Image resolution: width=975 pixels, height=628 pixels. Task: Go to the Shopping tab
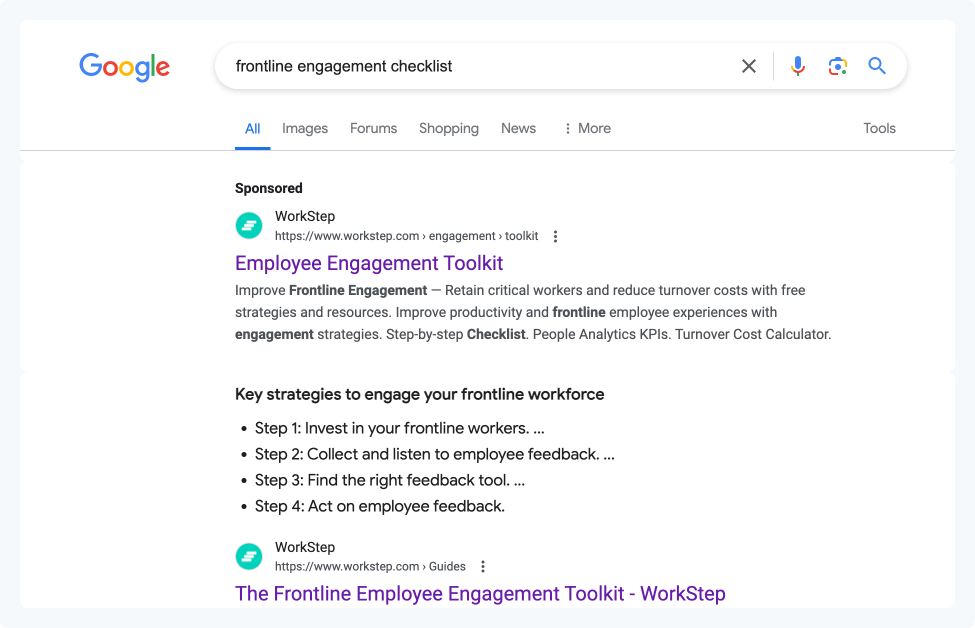[x=448, y=129]
